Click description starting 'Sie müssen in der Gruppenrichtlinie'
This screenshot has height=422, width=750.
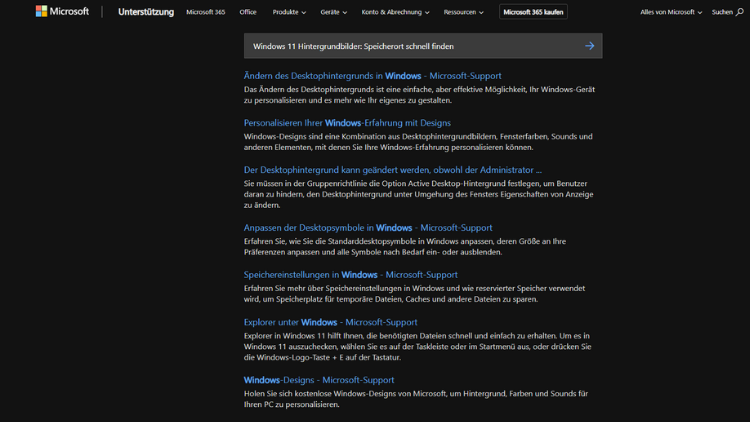(419, 194)
